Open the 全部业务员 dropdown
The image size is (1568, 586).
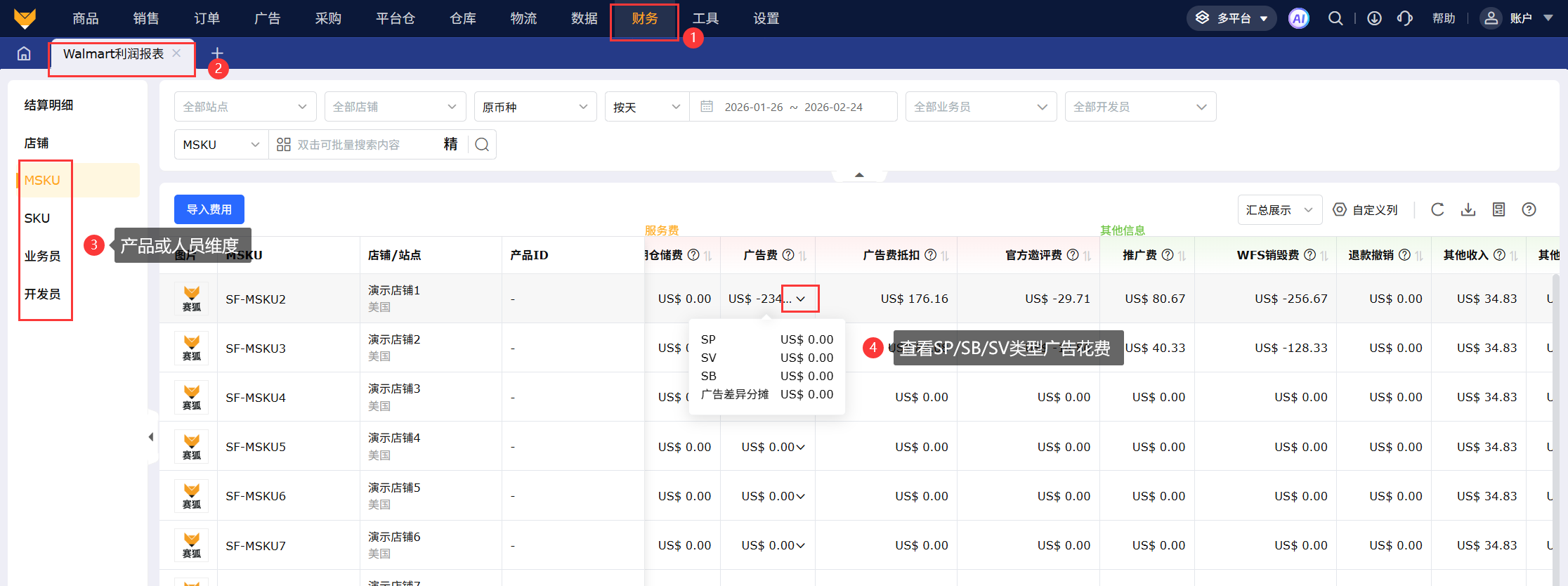tap(981, 107)
